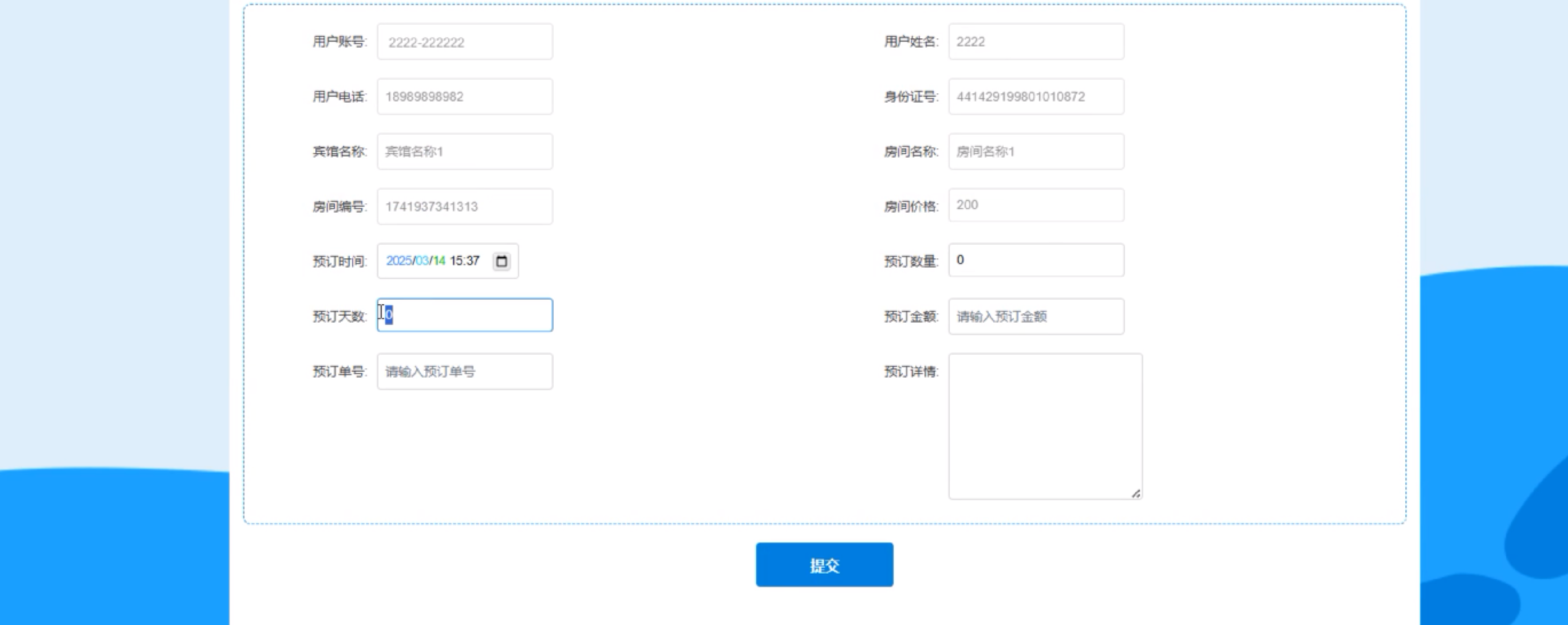Viewport: 1568px width, 625px height.
Task: Select the 房间编号 field
Action: (x=464, y=206)
